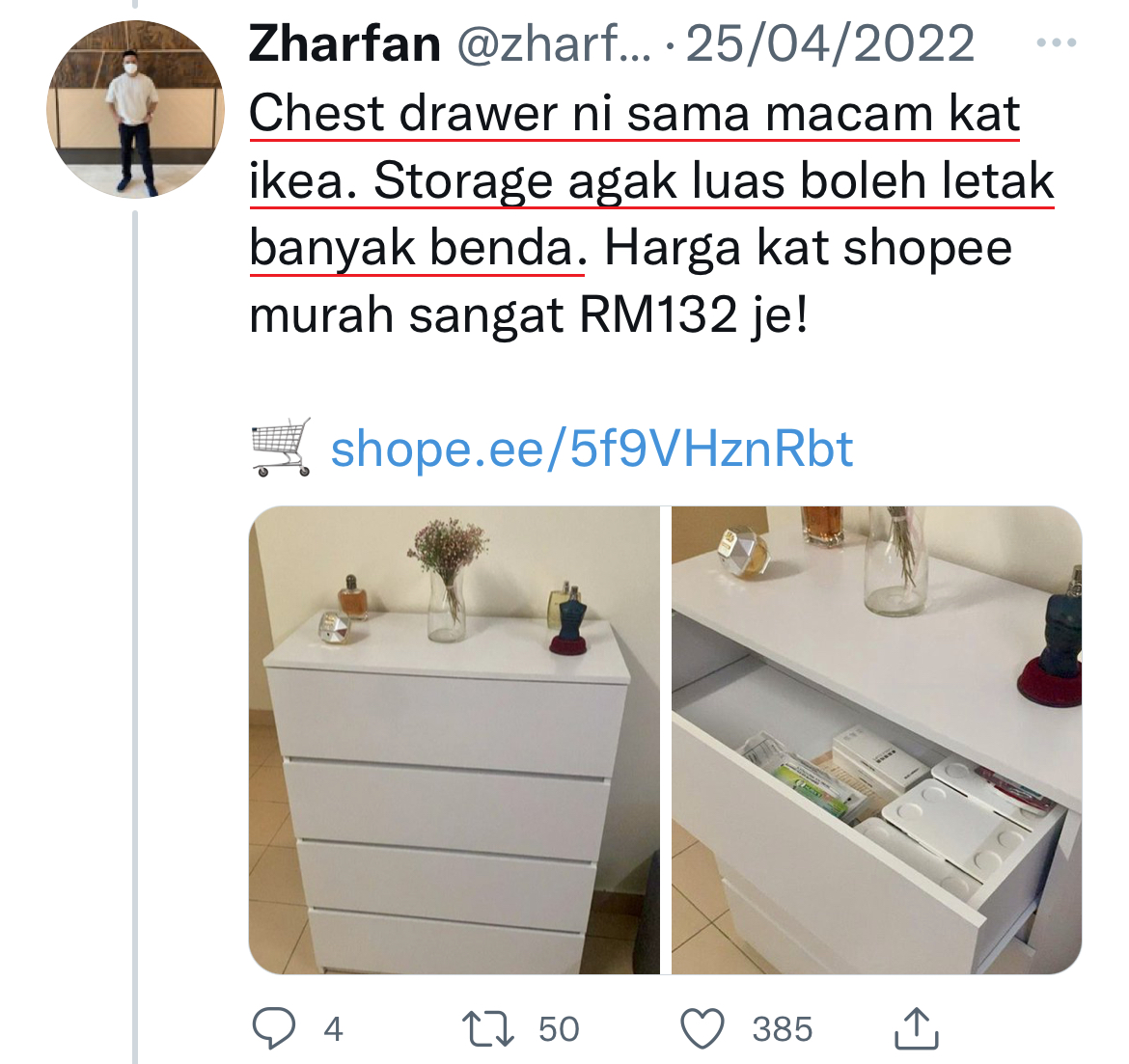Image resolution: width=1129 pixels, height=1064 pixels.
Task: Click the Zharfan display name
Action: pos(344,43)
